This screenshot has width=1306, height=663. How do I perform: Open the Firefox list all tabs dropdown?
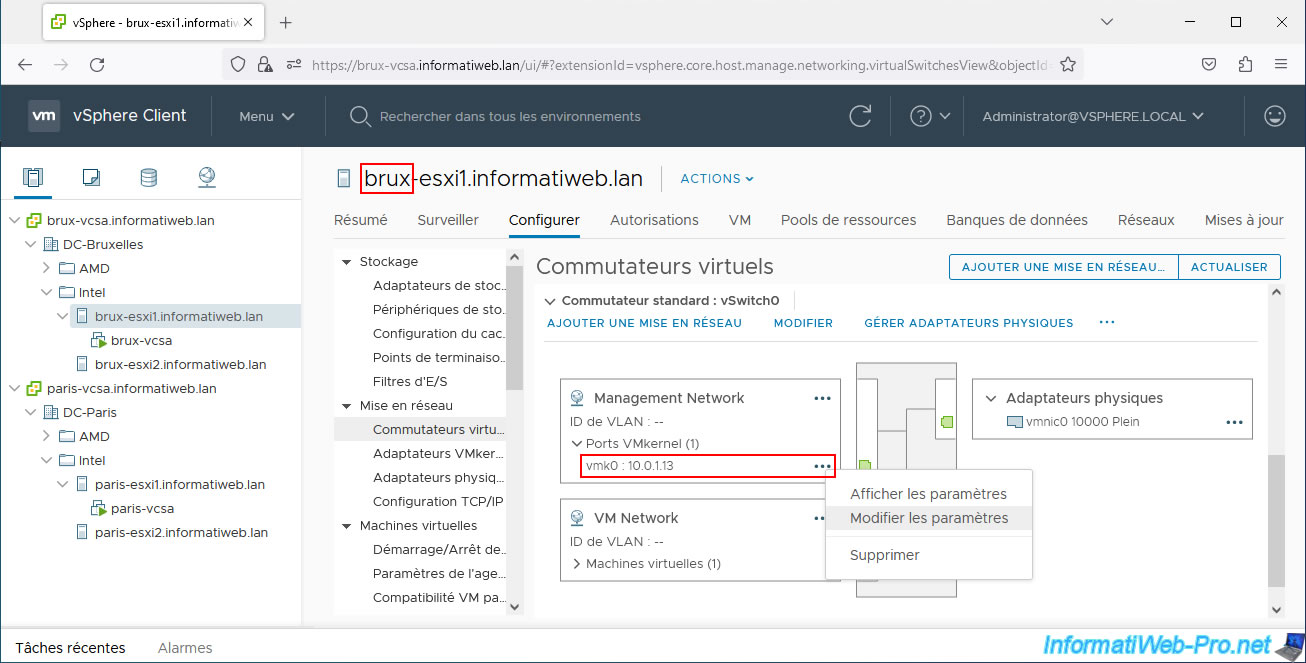1107,22
